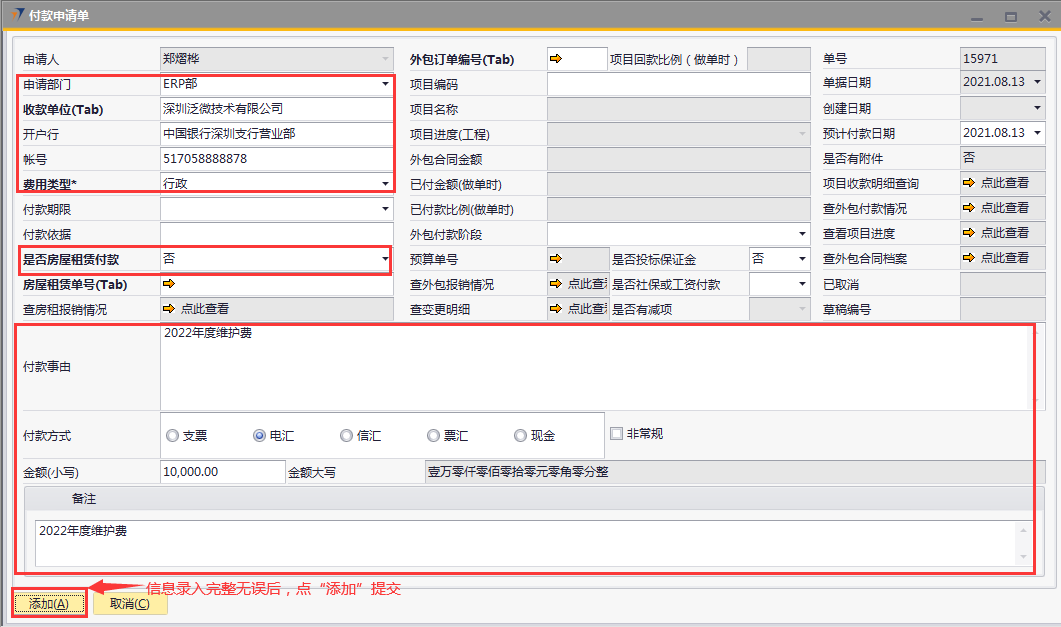Click the 查看项目进度 arrow icon
The image size is (1061, 627).
969,233
